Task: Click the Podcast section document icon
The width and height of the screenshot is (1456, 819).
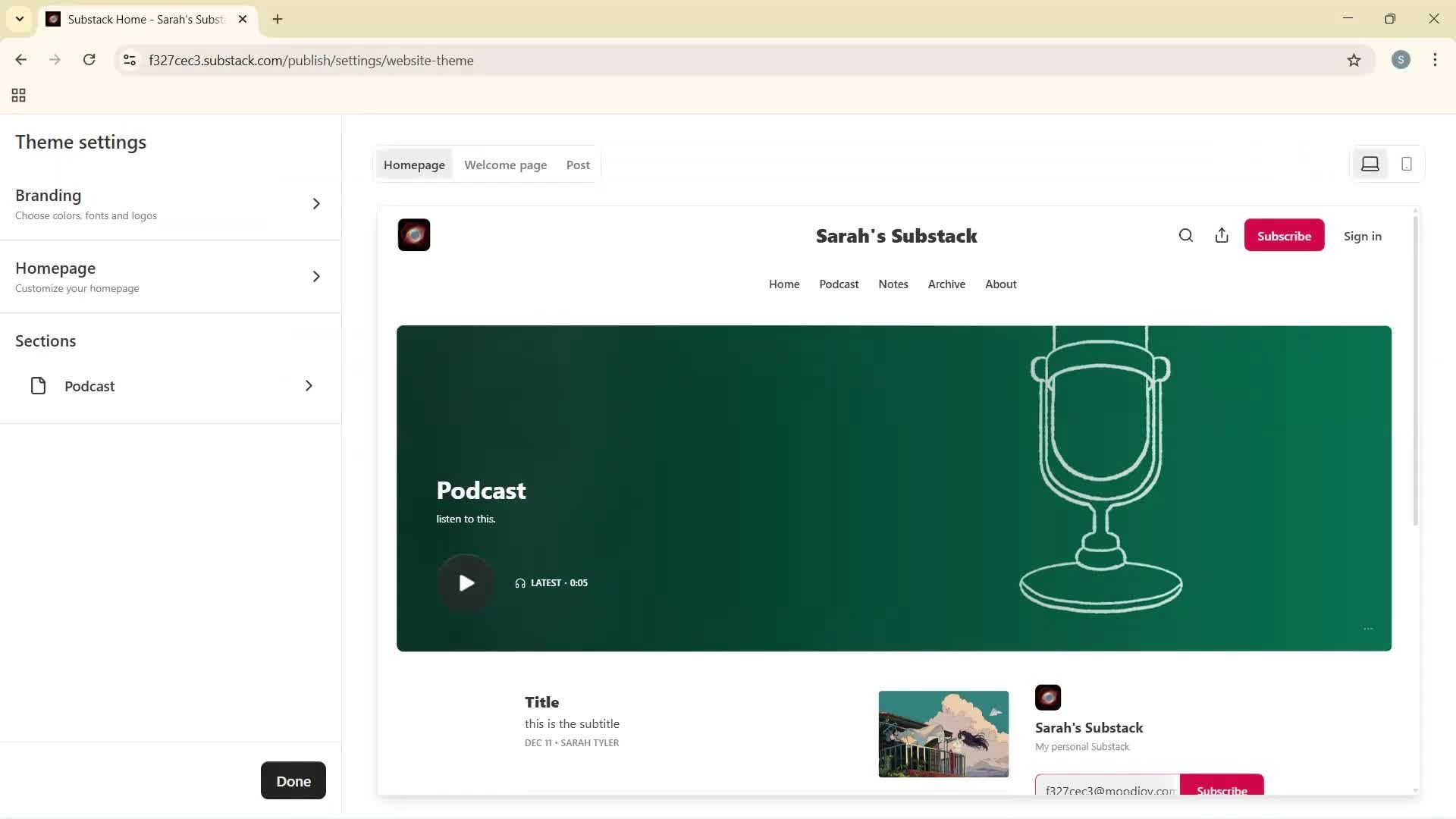Action: pyautogui.click(x=38, y=385)
